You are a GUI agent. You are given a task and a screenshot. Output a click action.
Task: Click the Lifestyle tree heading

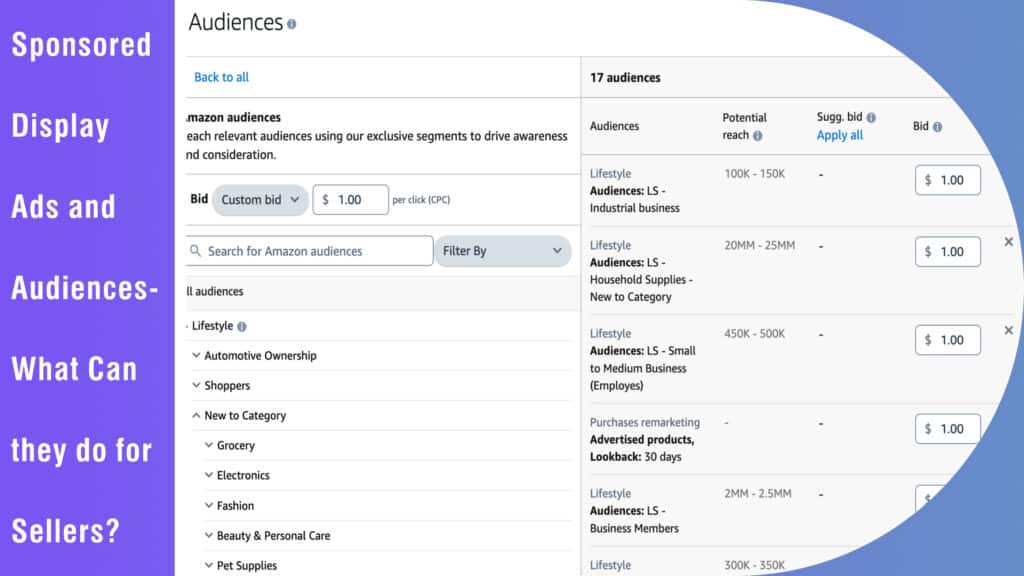(x=212, y=326)
